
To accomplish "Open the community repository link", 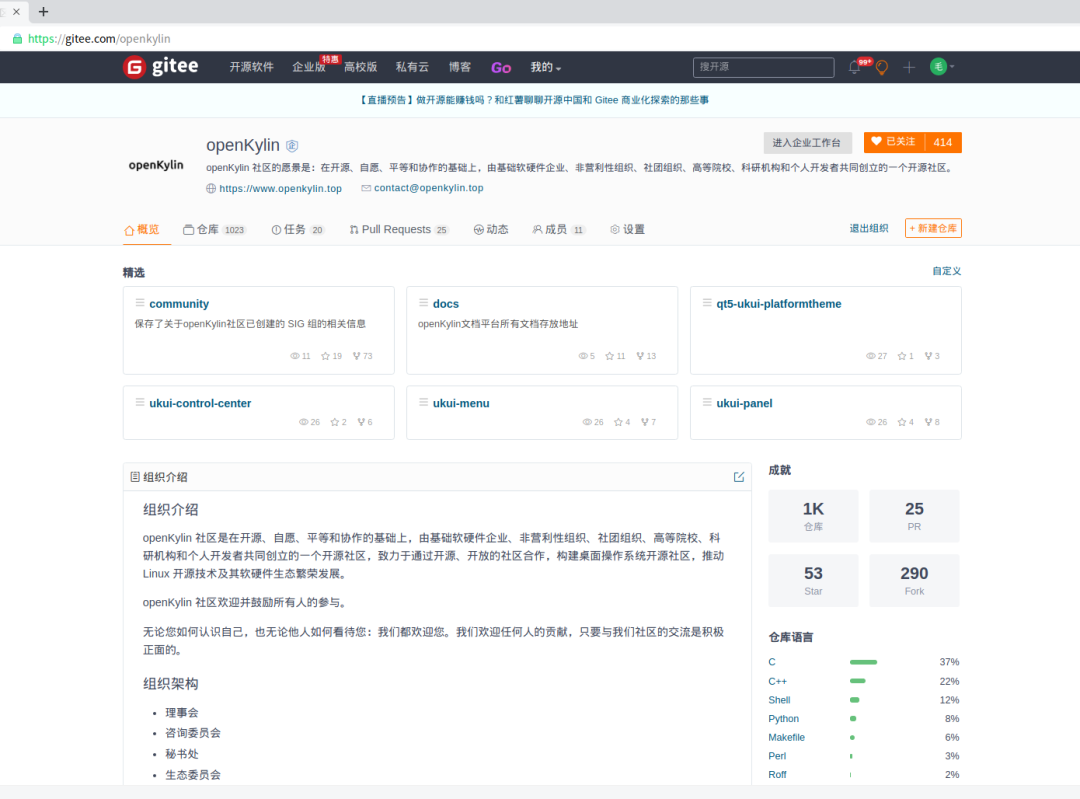I will (x=179, y=304).
